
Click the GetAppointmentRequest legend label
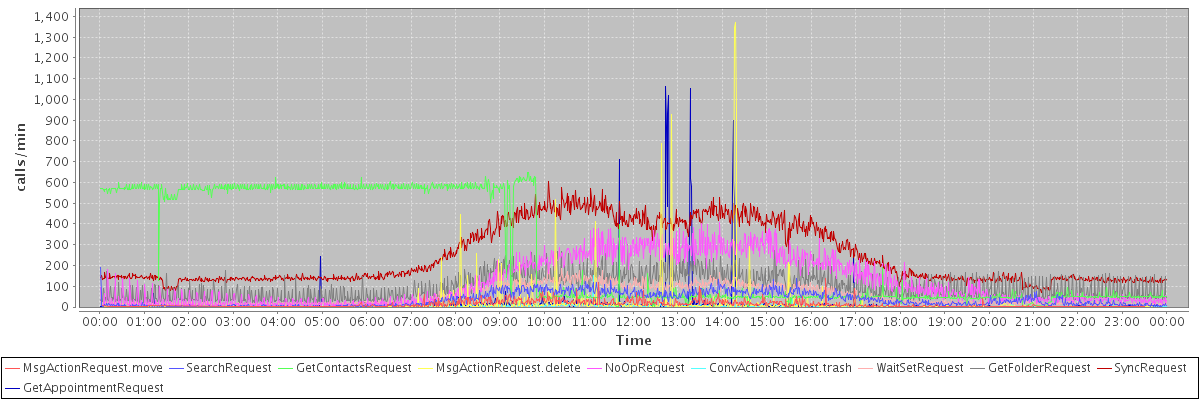tap(93, 387)
